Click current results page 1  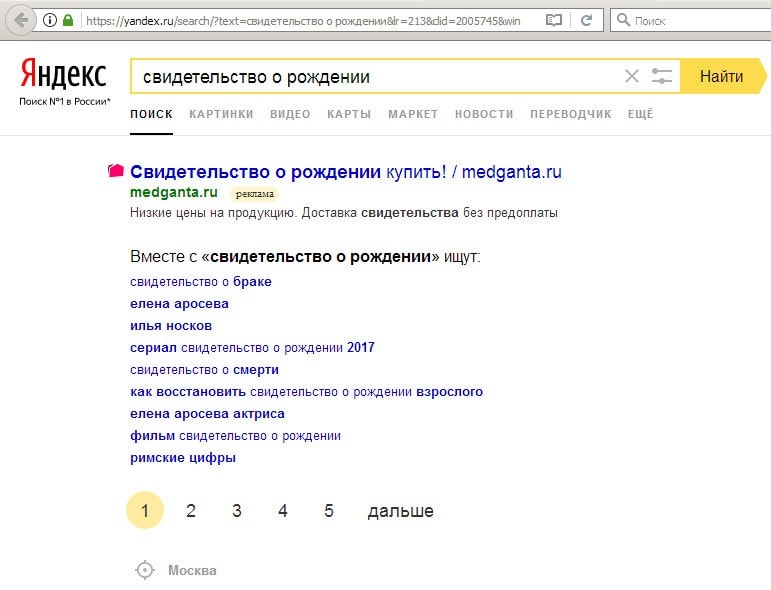click(145, 510)
